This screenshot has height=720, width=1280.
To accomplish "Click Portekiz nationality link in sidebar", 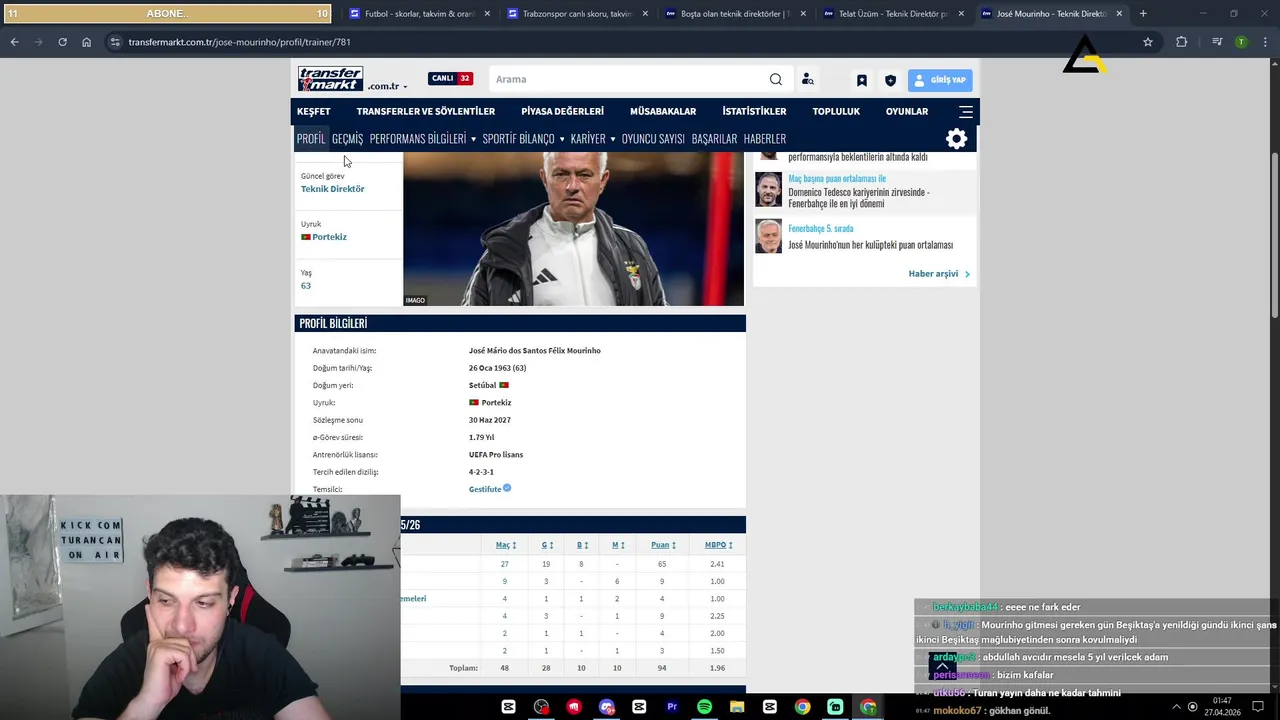I will coord(329,237).
